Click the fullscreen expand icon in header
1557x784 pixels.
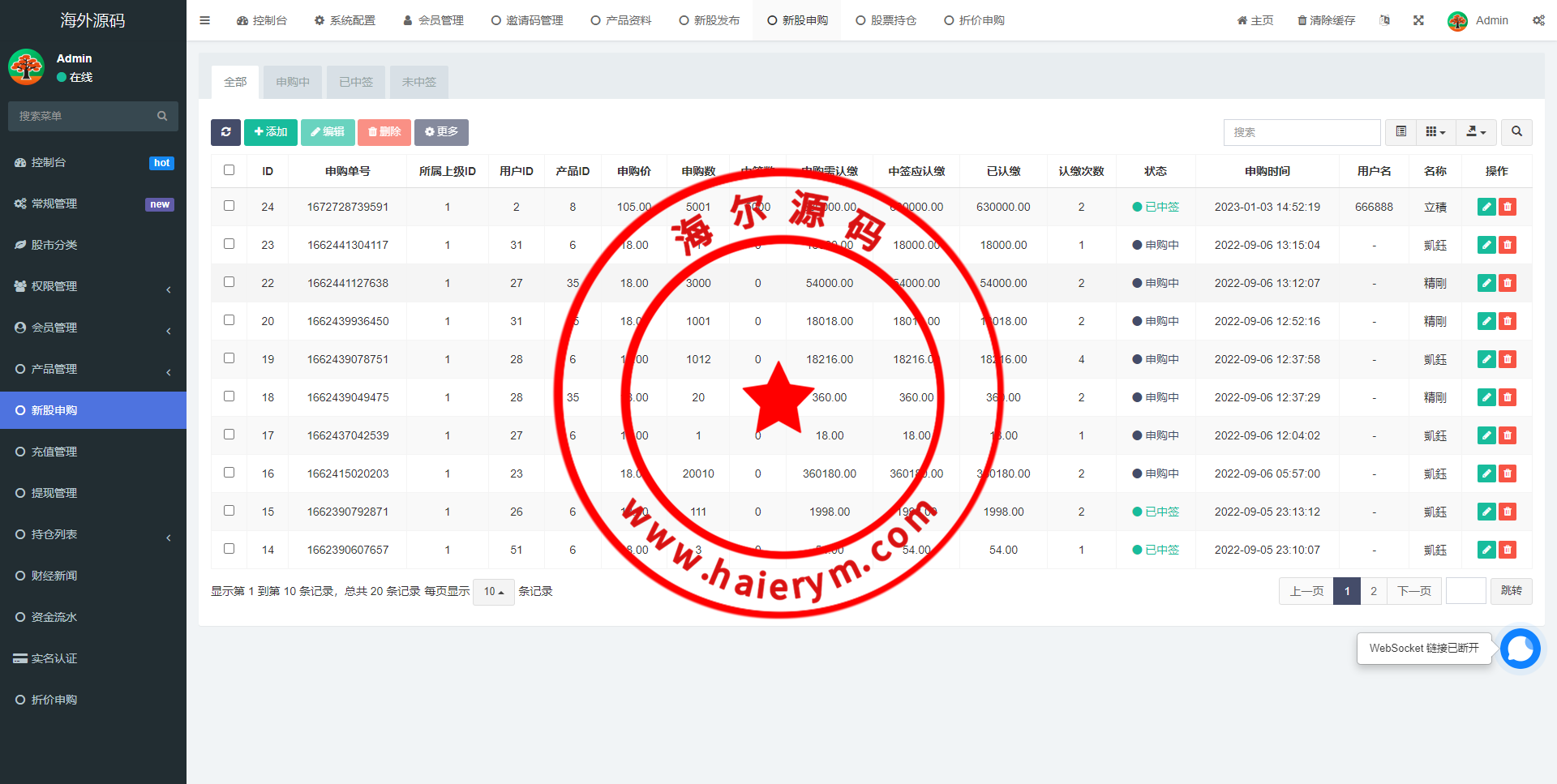1418,20
